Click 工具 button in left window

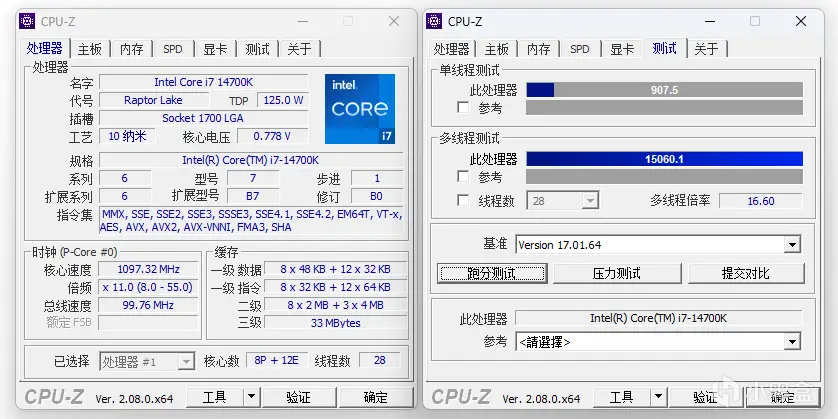214,397
